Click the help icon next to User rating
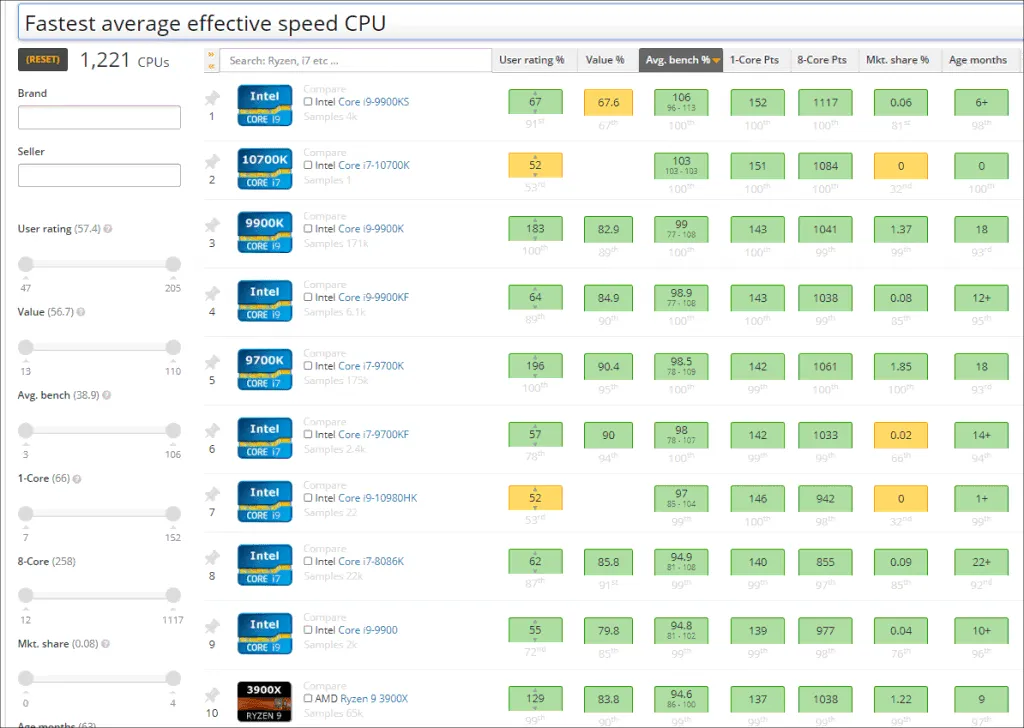 point(108,229)
